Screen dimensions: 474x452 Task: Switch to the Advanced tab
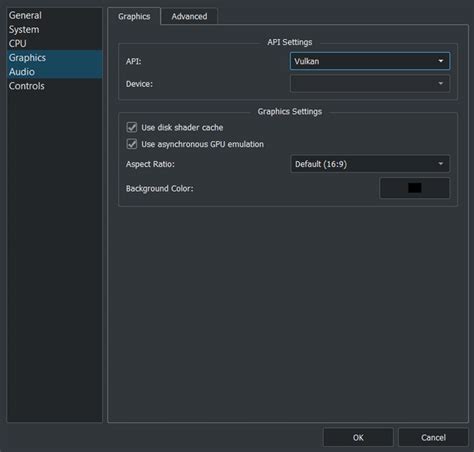[x=189, y=16]
